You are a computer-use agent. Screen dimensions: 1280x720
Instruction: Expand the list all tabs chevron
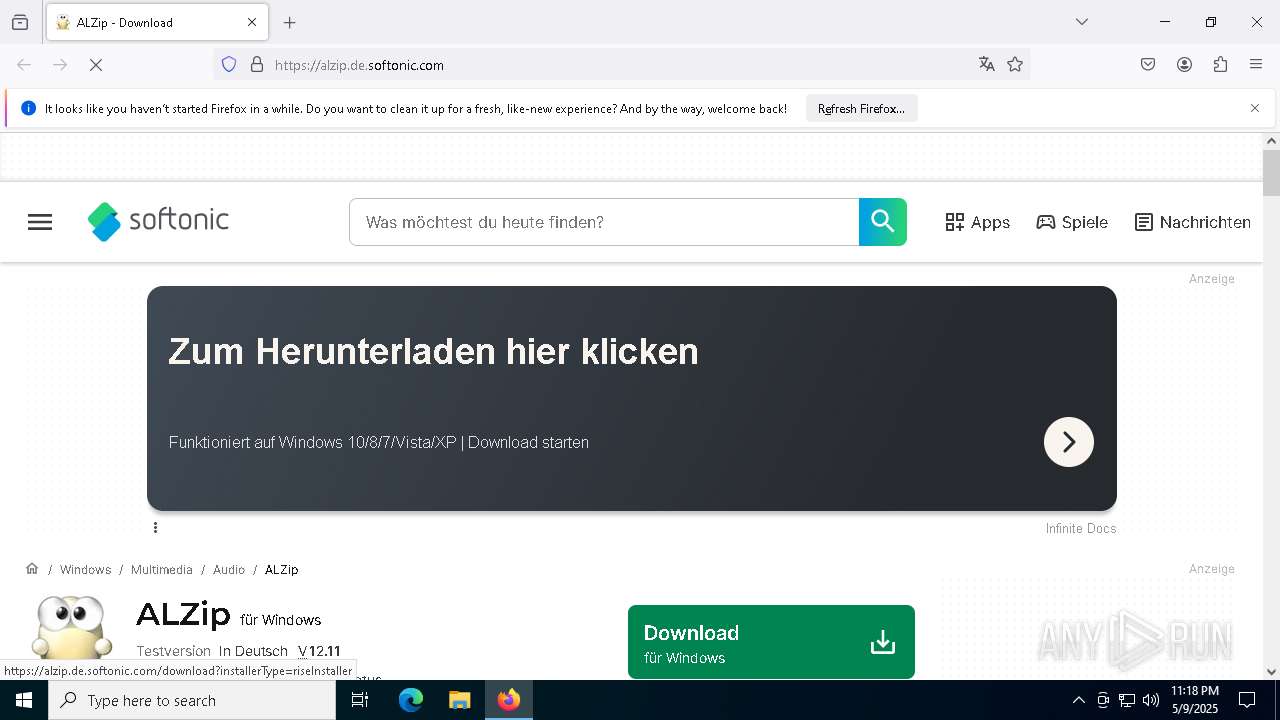pos(1082,22)
